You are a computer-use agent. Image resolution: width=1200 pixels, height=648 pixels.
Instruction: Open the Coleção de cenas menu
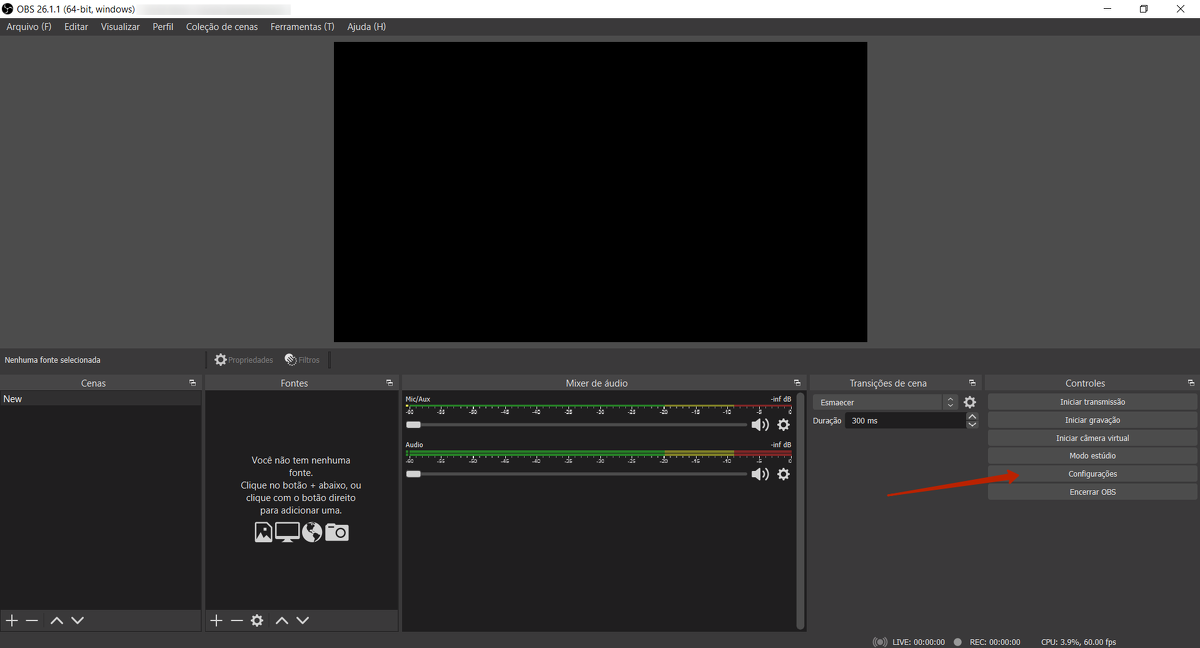click(x=222, y=27)
